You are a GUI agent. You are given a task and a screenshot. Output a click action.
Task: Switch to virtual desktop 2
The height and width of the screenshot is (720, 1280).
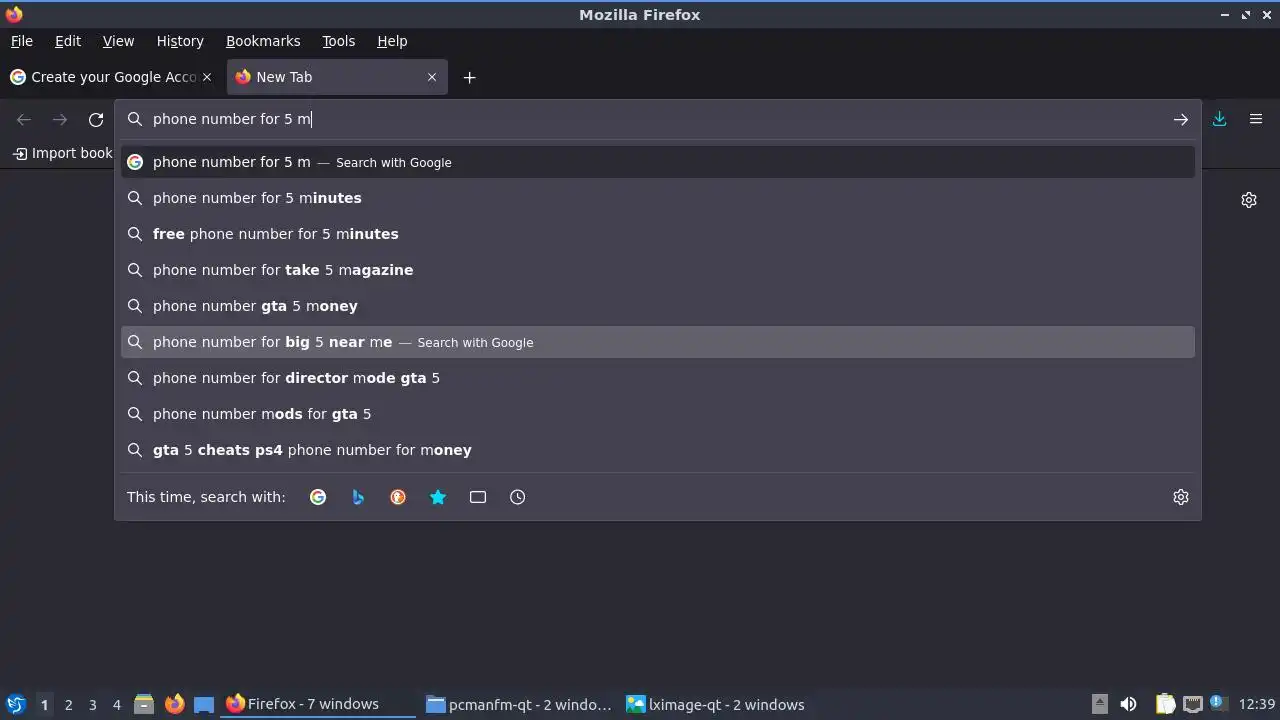coord(68,705)
